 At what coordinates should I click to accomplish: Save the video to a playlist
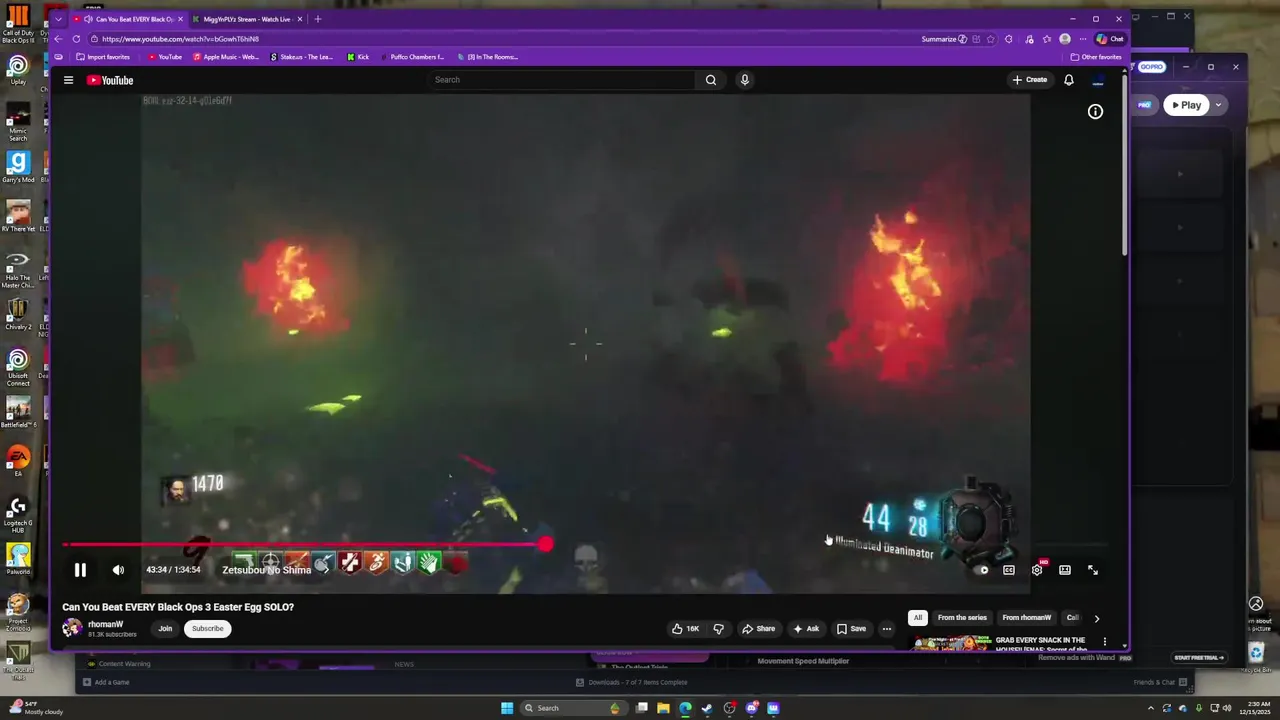(x=851, y=629)
